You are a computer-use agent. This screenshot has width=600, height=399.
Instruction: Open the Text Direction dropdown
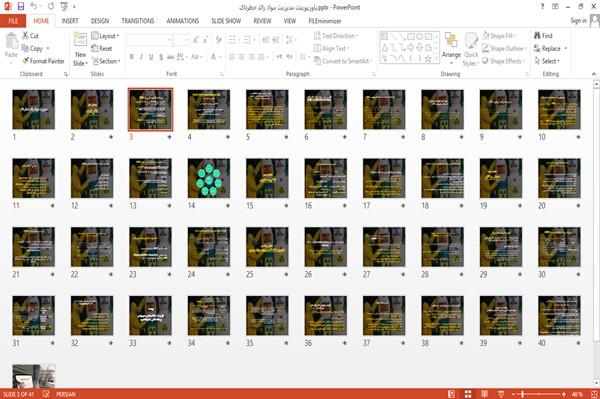[336, 36]
